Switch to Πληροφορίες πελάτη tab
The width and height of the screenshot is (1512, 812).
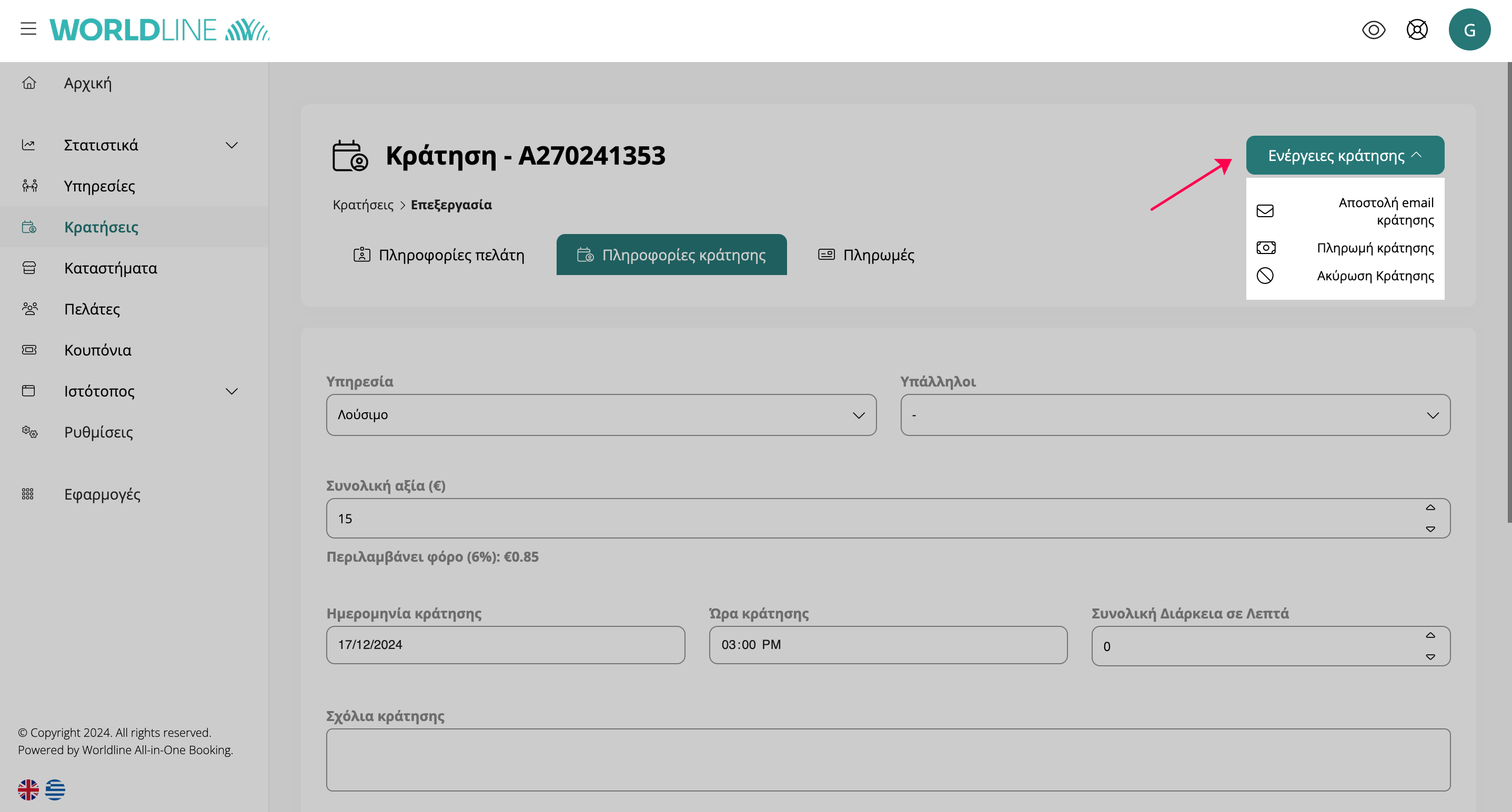[x=439, y=255]
